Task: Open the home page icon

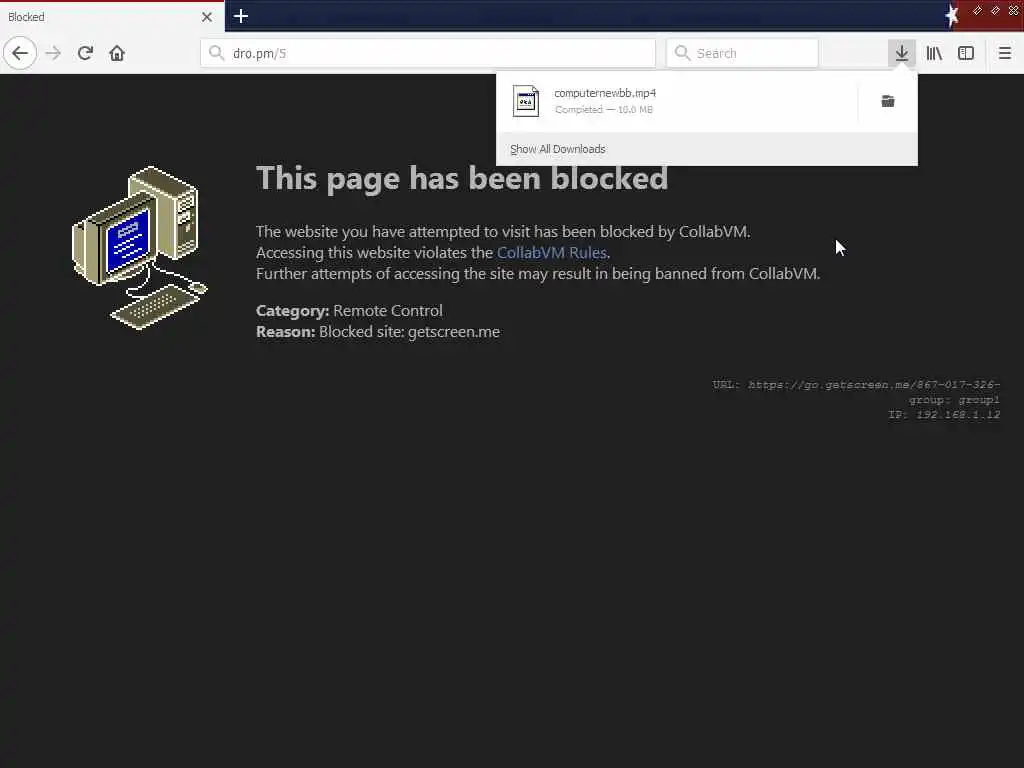Action: 117,53
